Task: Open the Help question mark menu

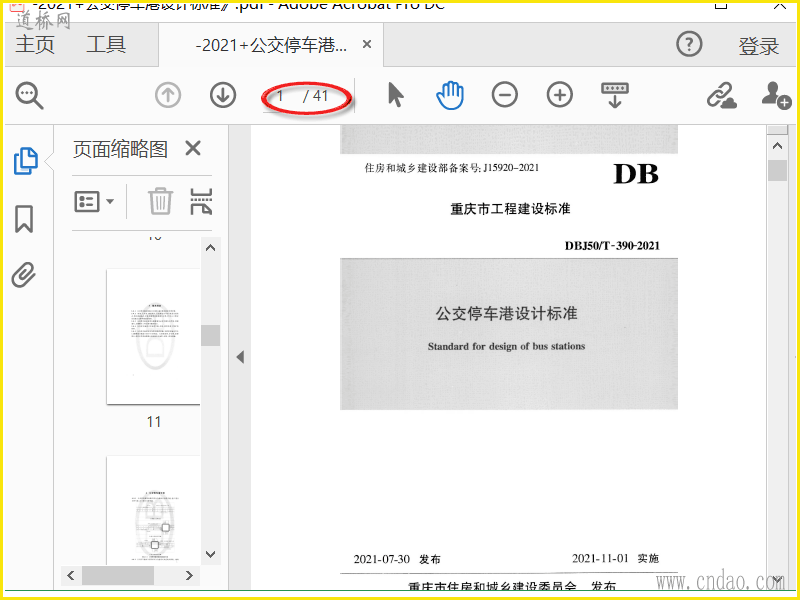Action: click(x=689, y=44)
